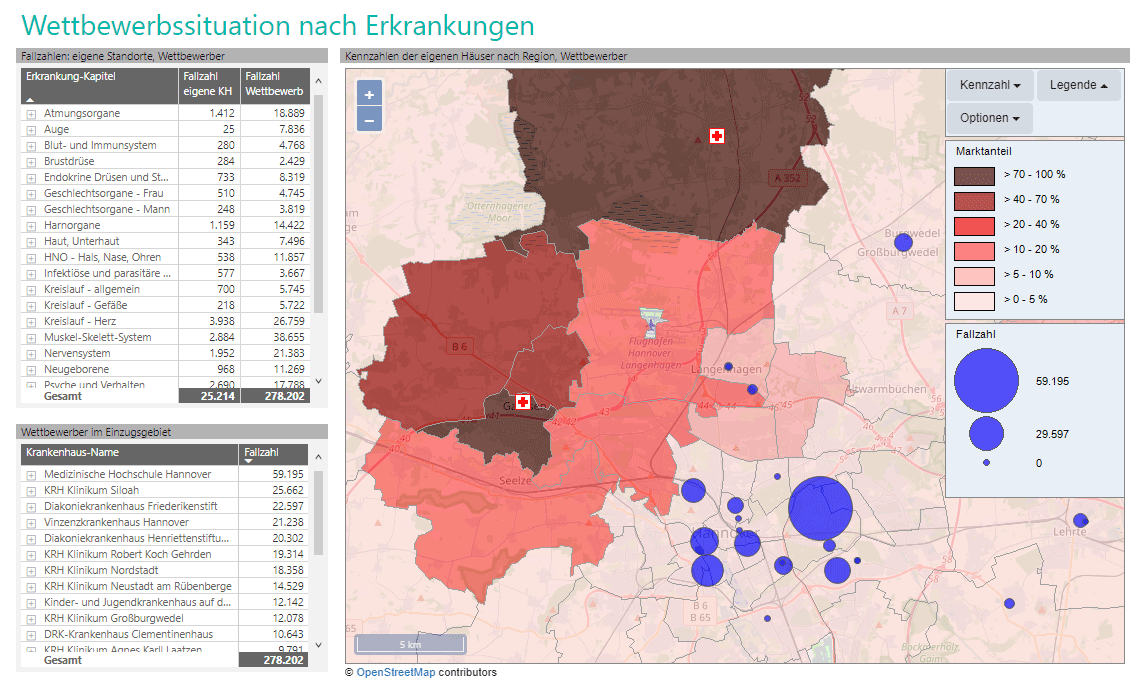
Task: Click the northern red cross hospital marker
Action: 716,136
